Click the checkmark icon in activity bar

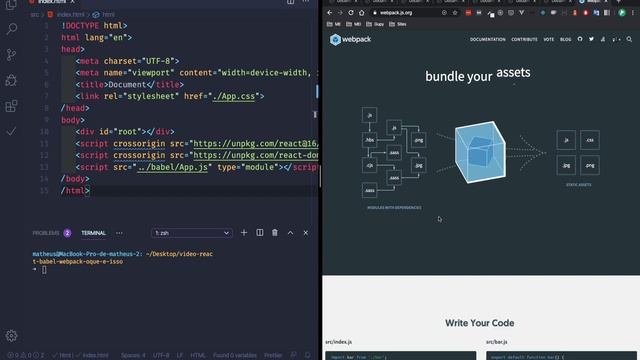click(11, 131)
